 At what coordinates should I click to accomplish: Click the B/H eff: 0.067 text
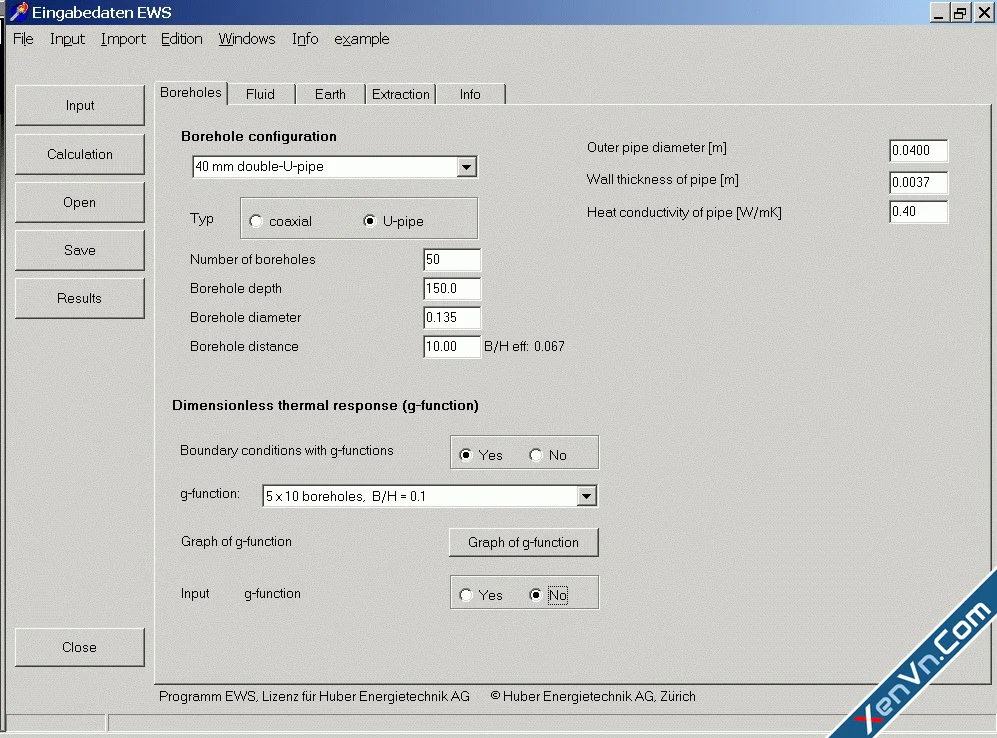tap(524, 346)
